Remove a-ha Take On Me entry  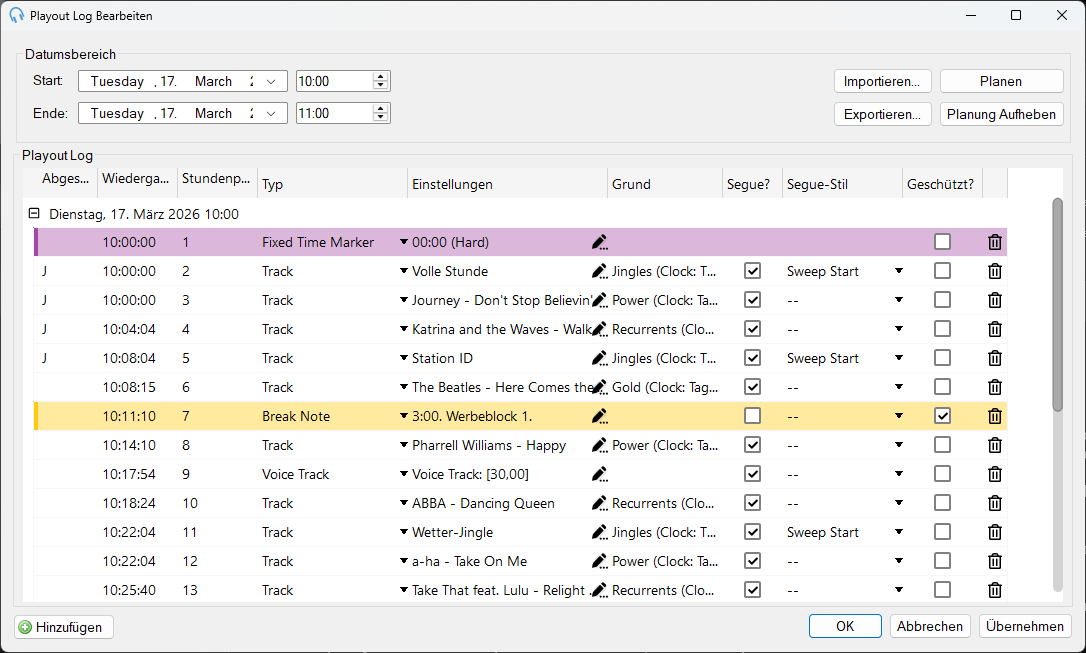point(995,562)
